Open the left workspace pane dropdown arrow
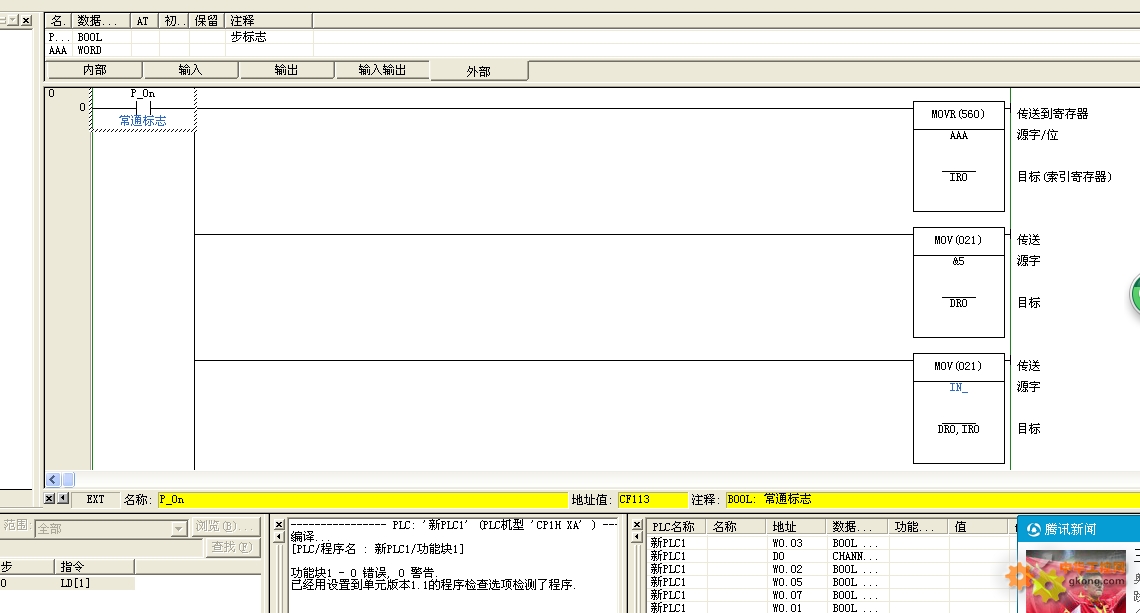 point(12,20)
